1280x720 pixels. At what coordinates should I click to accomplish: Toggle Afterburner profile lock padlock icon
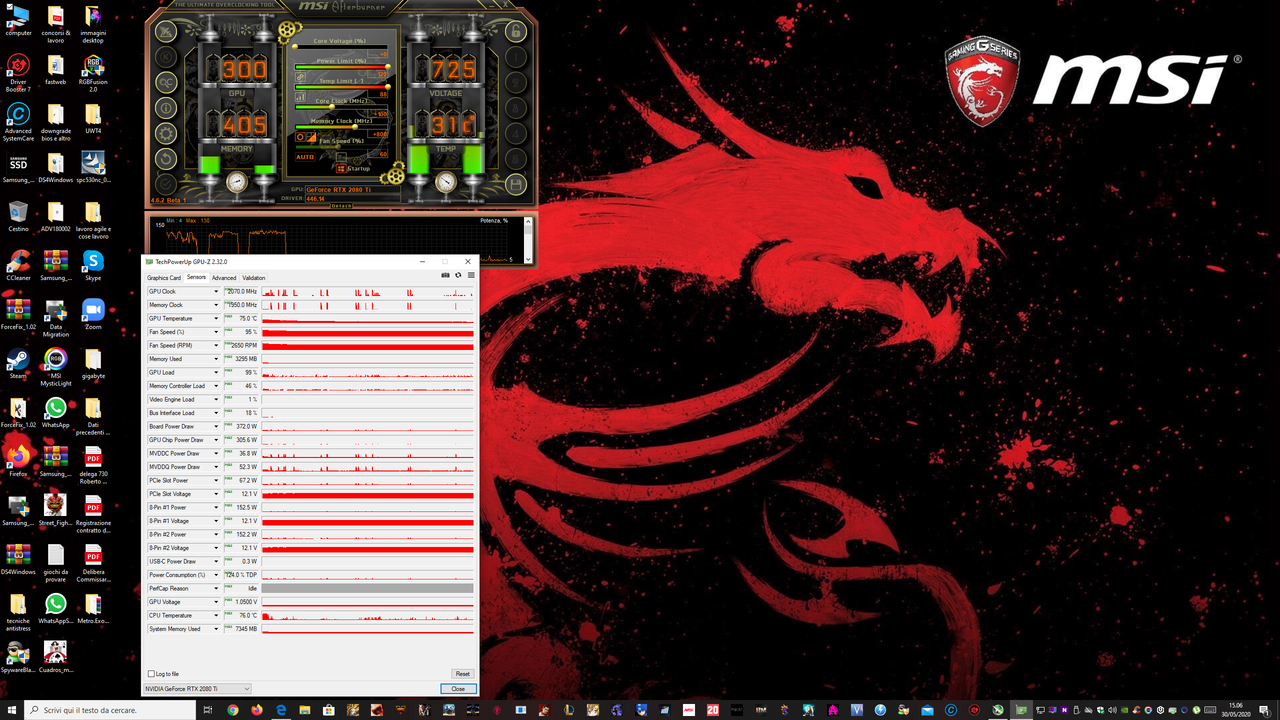(x=516, y=31)
